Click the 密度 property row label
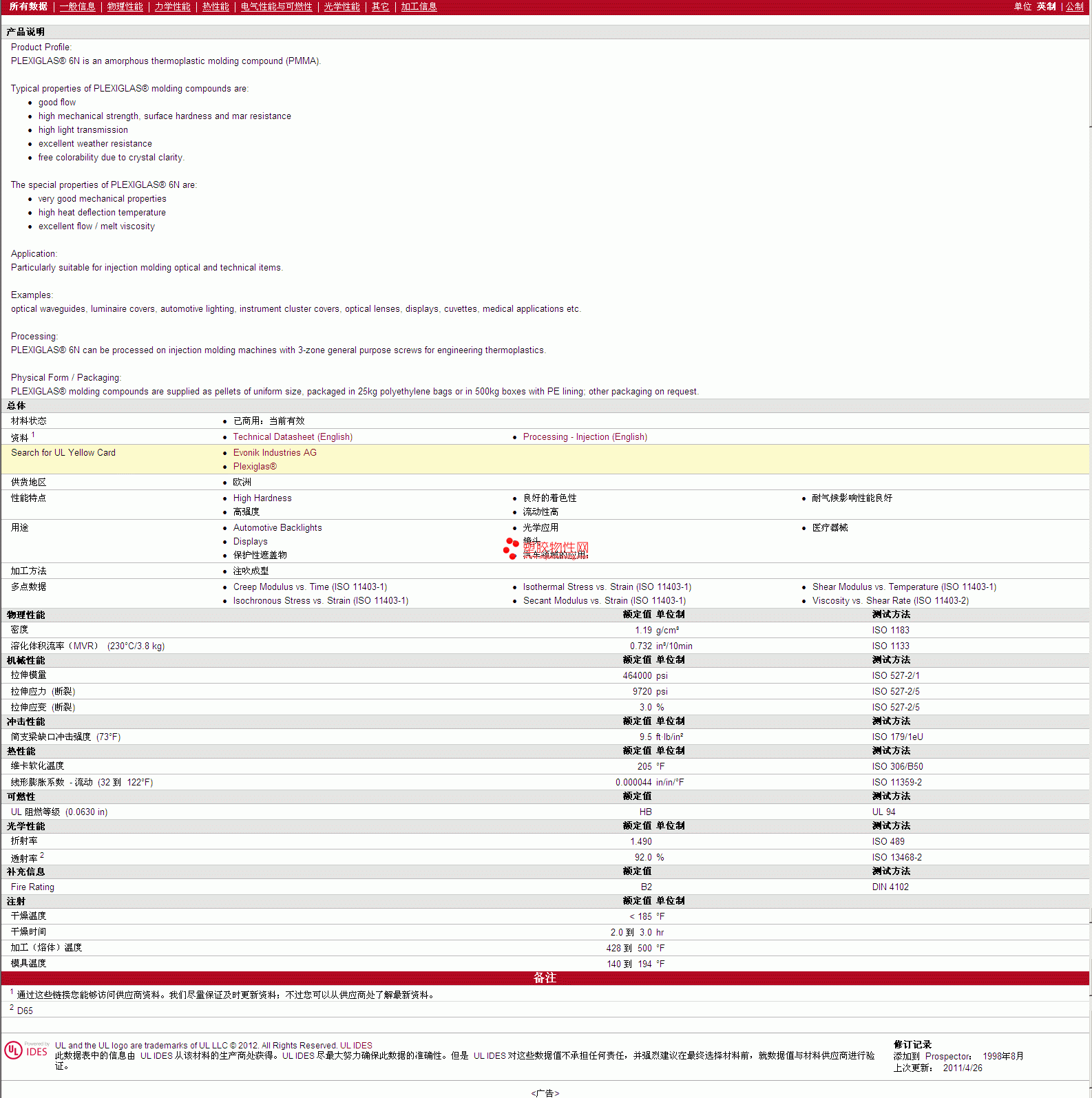Image resolution: width=1092 pixels, height=1098 pixels. tap(19, 630)
